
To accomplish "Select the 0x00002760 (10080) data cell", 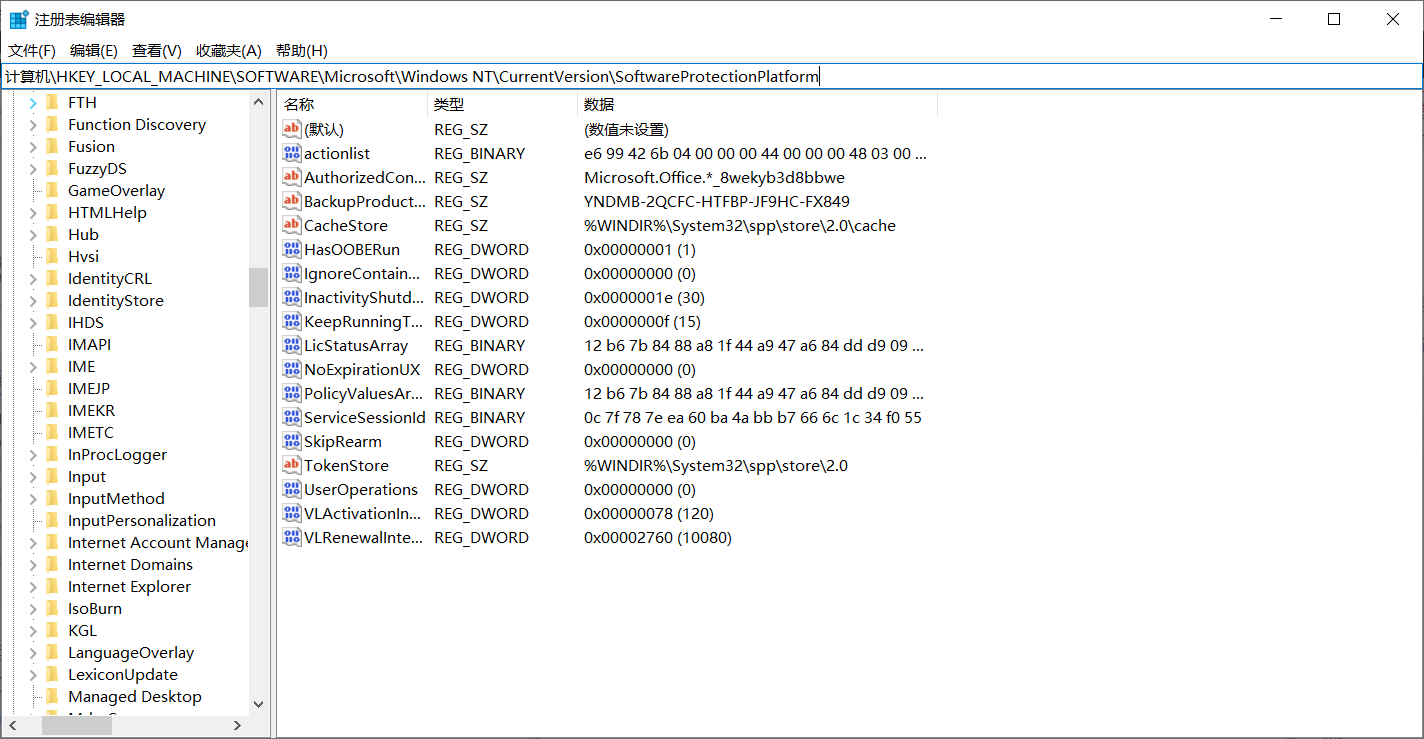I will pos(658,537).
